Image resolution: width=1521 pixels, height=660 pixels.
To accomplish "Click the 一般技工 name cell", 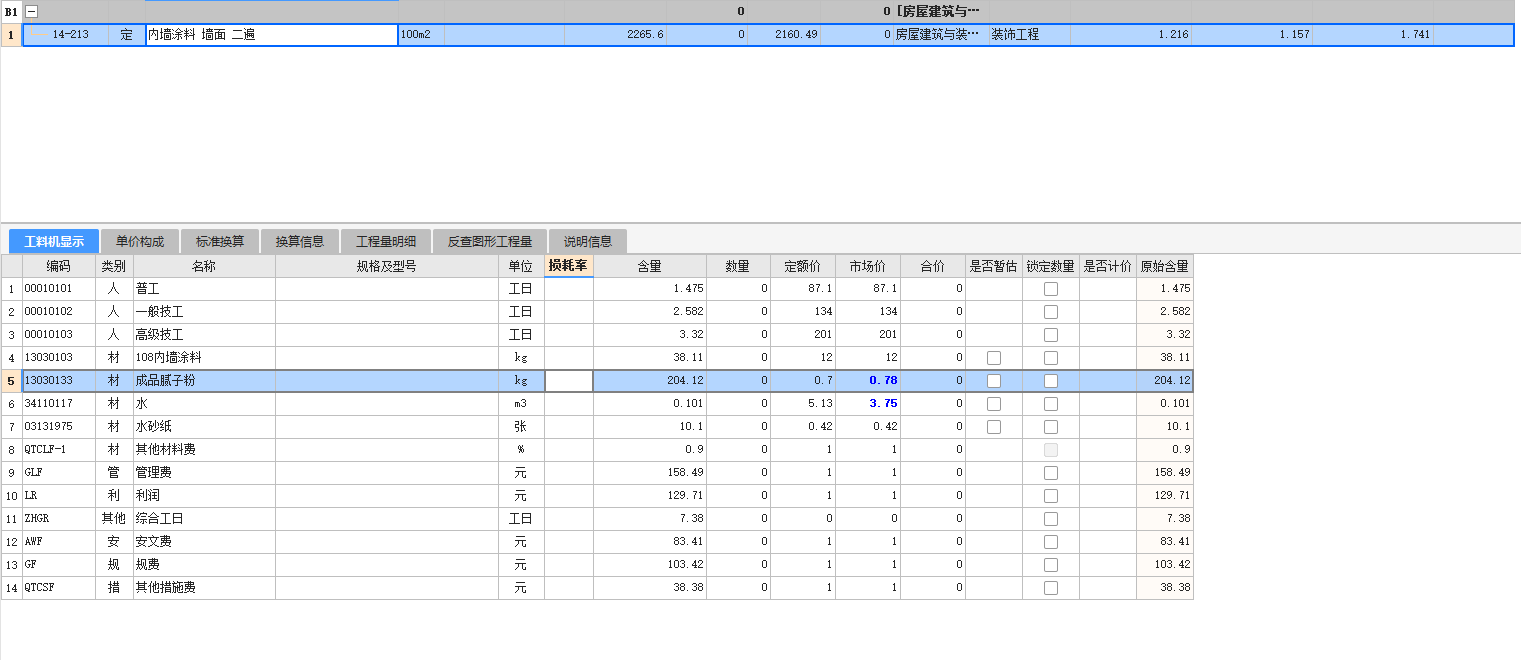I will pos(204,312).
